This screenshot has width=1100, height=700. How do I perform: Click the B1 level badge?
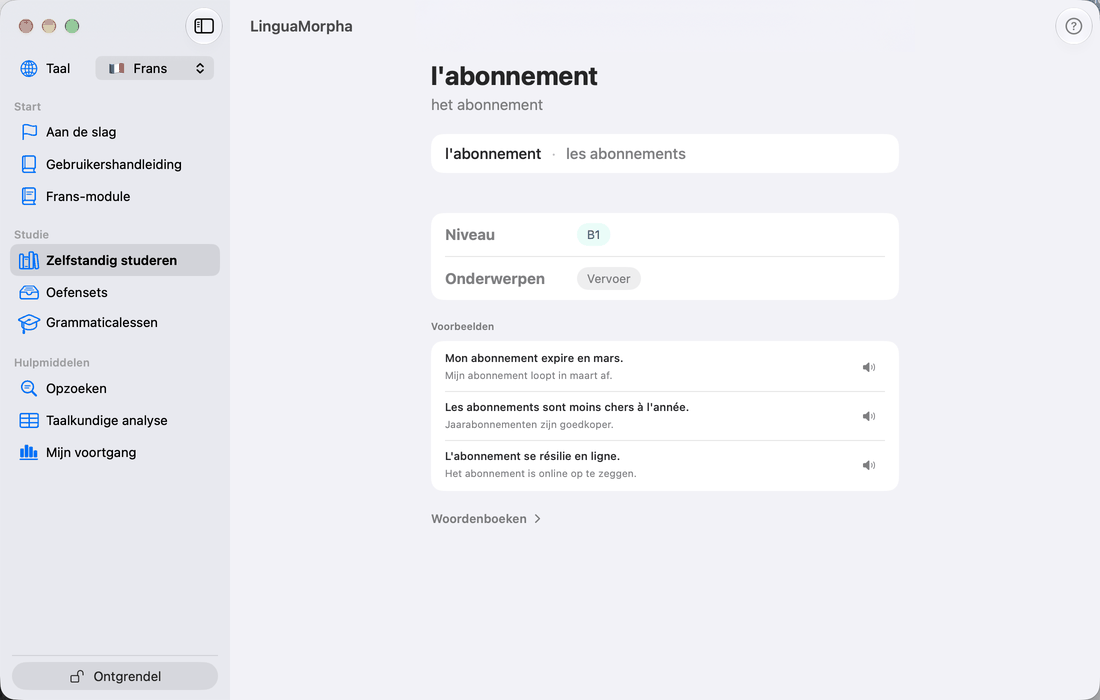593,235
